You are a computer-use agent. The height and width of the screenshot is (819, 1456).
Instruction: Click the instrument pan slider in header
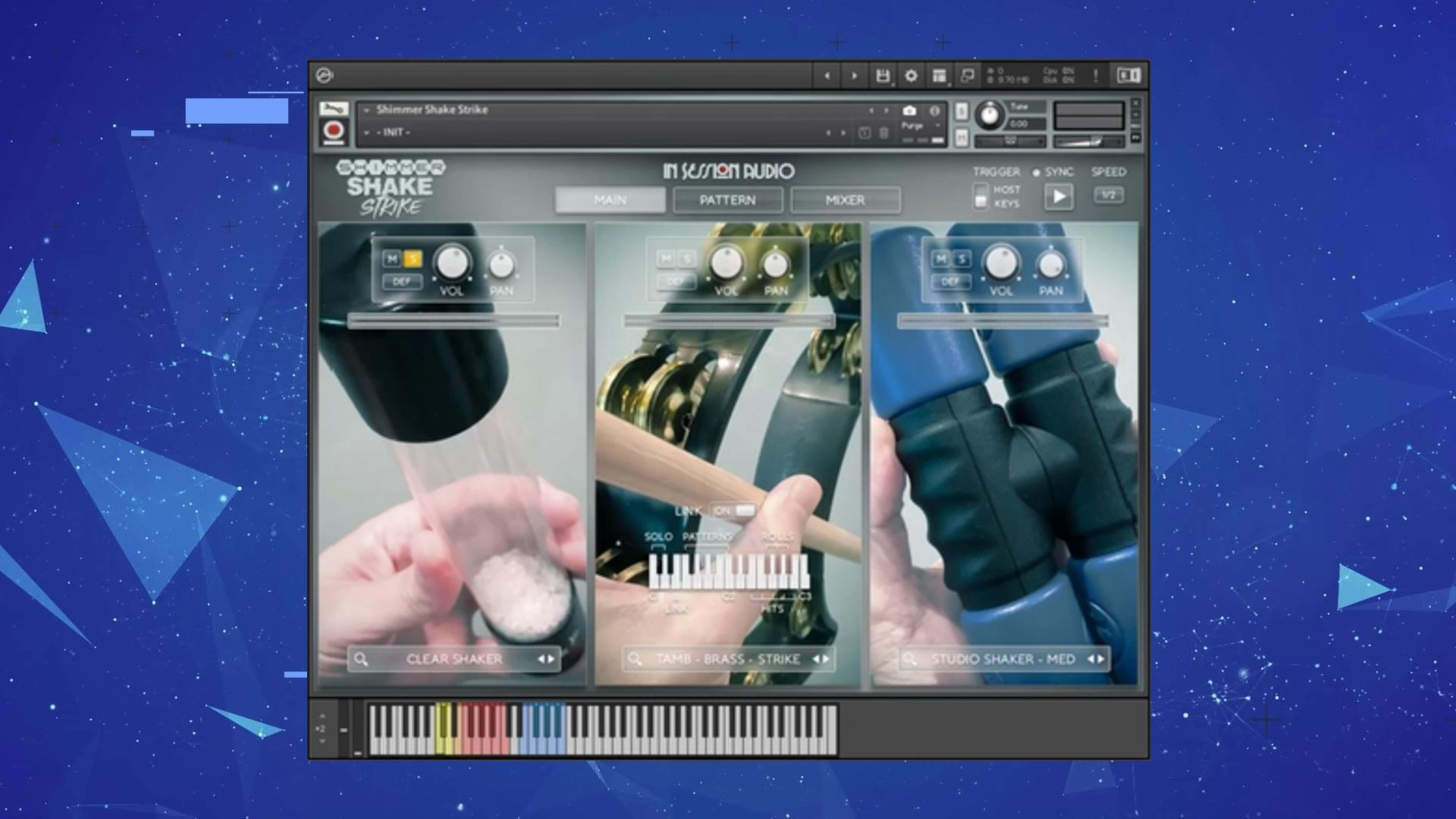1010,142
